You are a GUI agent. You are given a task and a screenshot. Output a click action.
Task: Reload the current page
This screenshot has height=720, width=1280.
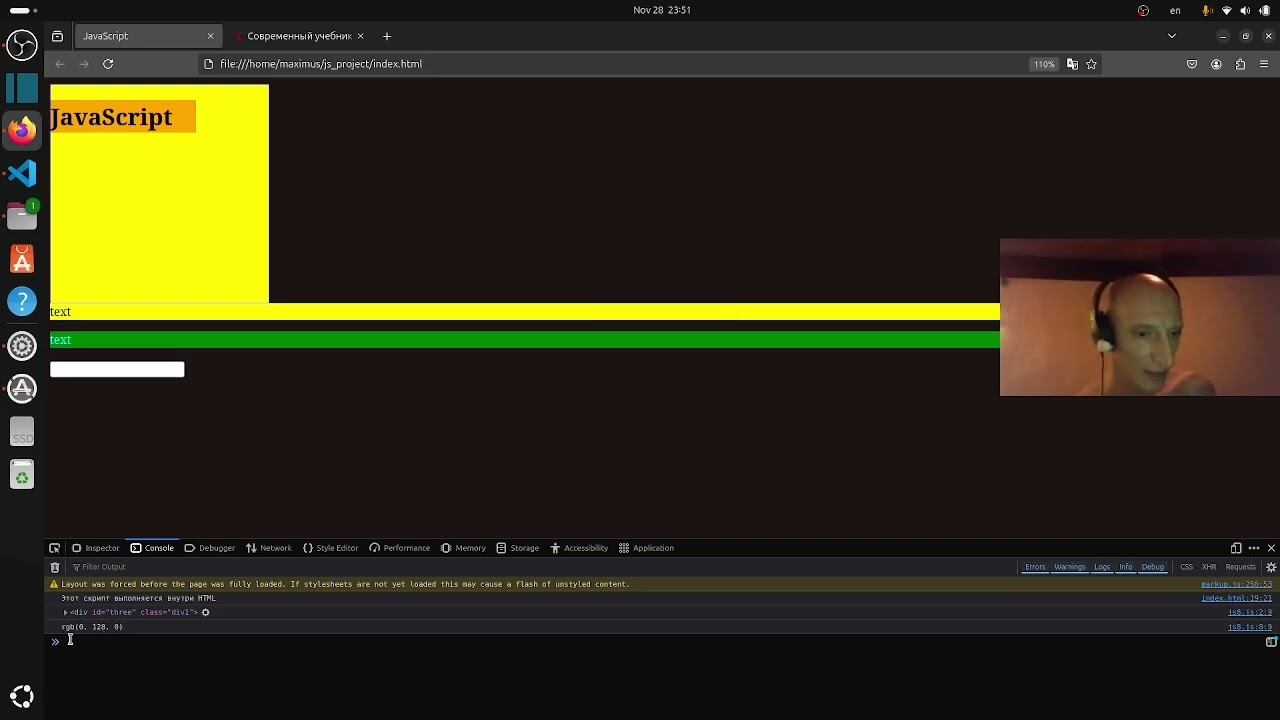click(x=108, y=64)
